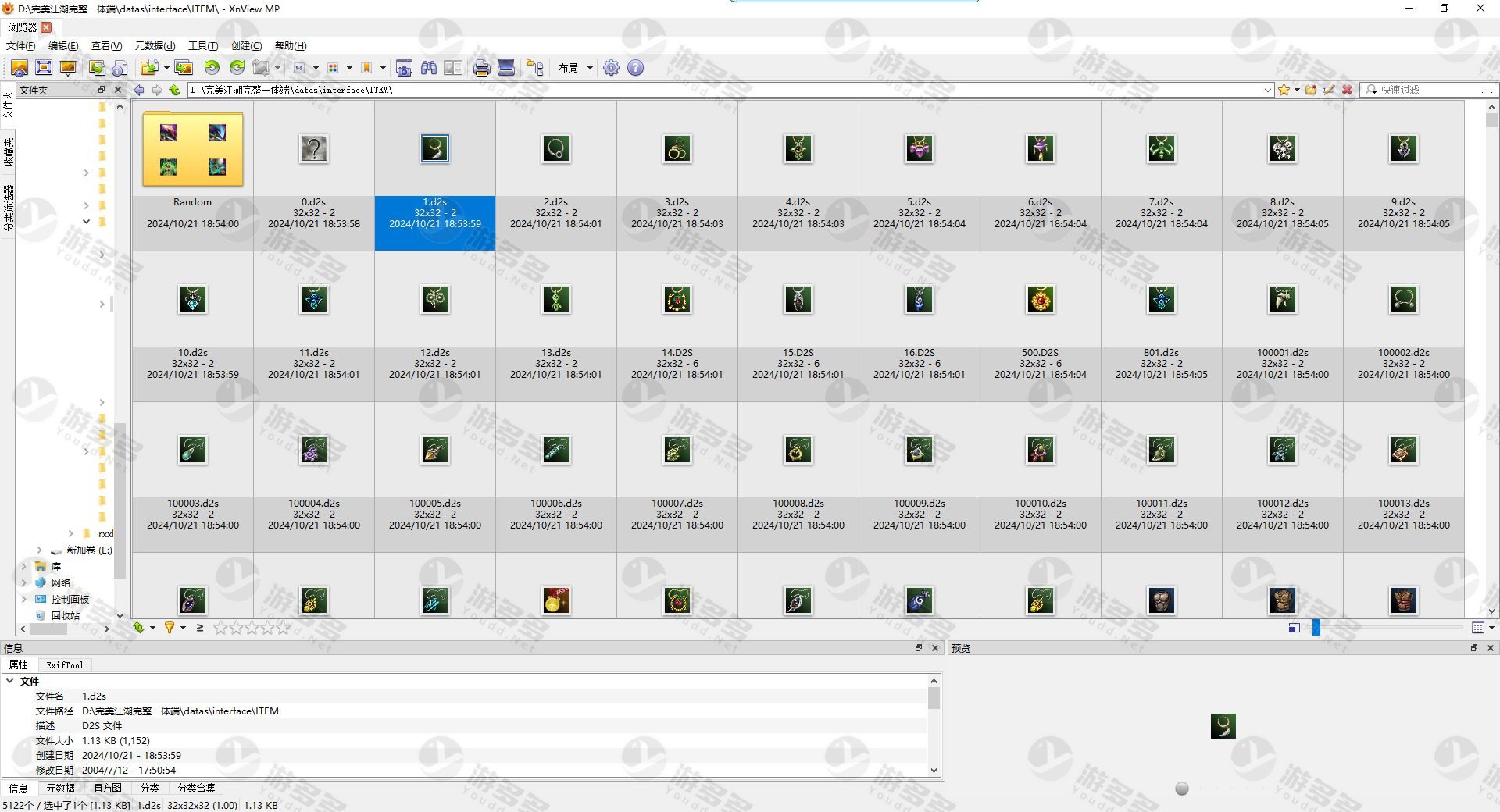Go back with blue left arrow
Viewport: 1500px width, 812px height.
click(139, 90)
